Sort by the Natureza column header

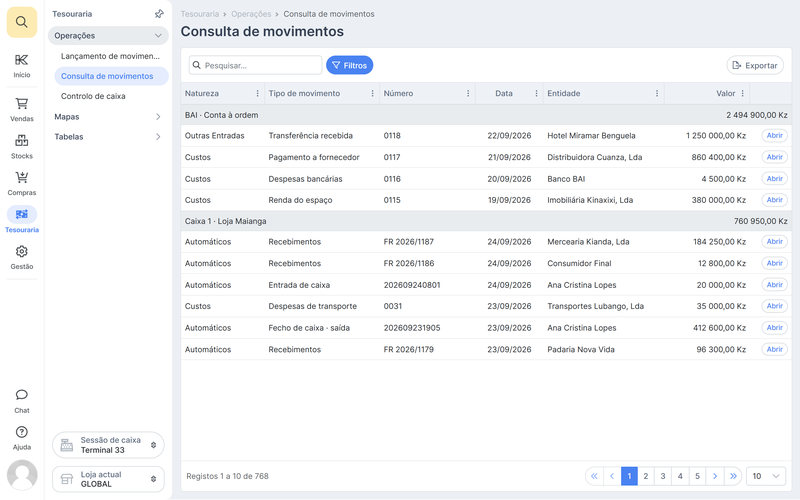(202, 93)
